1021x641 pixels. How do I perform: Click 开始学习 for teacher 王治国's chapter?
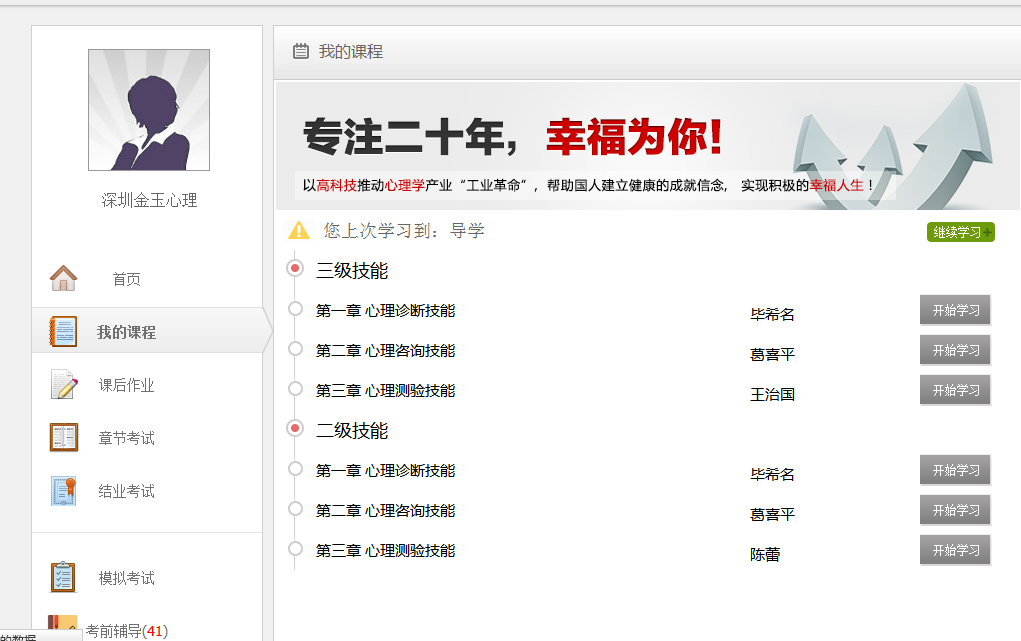[x=955, y=390]
